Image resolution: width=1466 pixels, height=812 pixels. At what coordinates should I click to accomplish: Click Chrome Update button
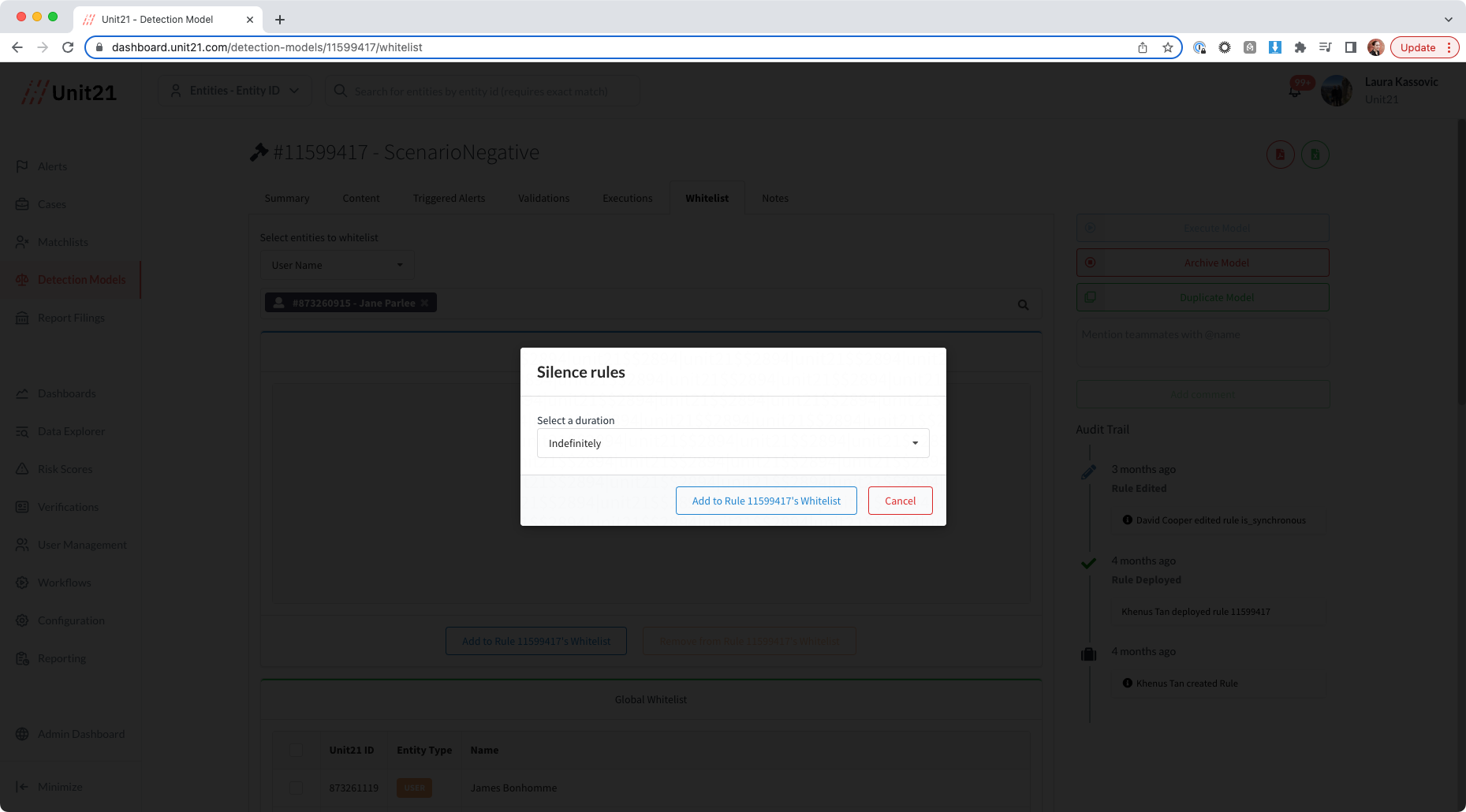pyautogui.click(x=1424, y=47)
